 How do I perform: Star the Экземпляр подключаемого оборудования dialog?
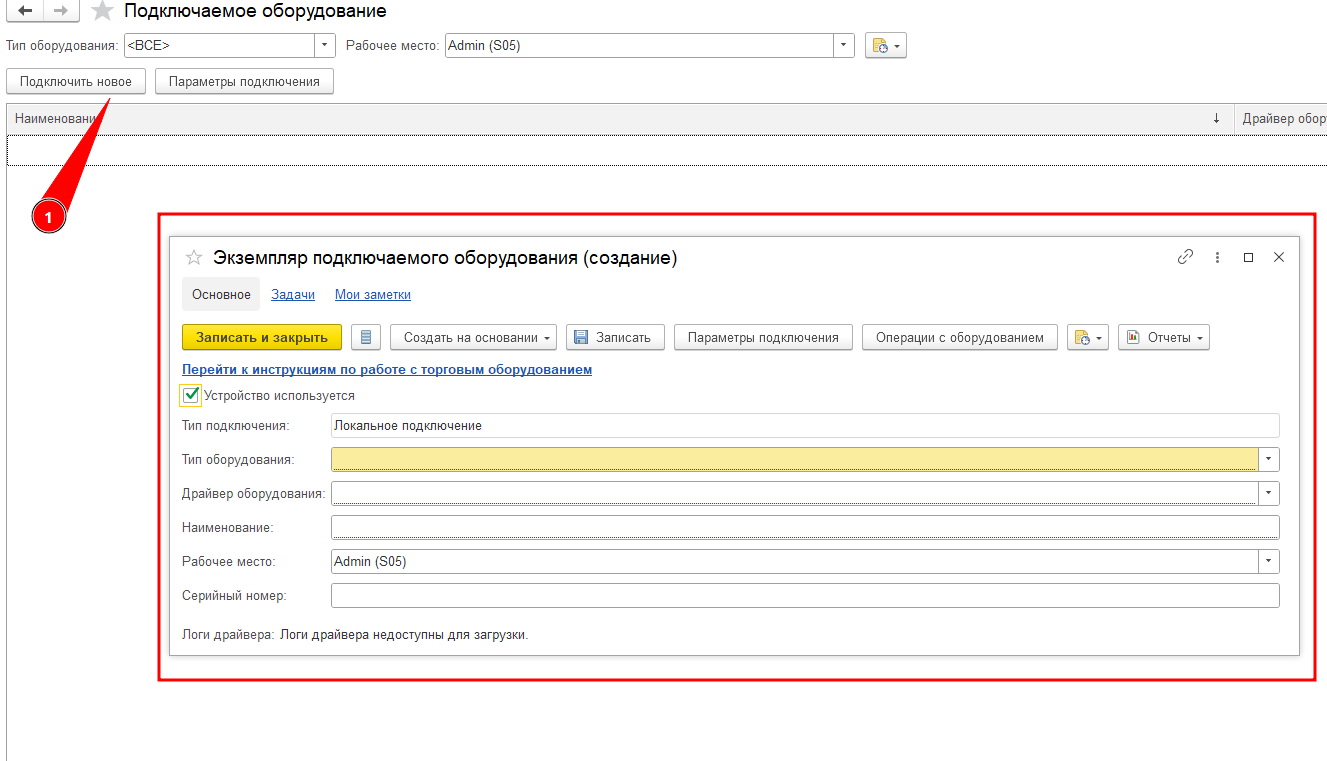[x=194, y=258]
